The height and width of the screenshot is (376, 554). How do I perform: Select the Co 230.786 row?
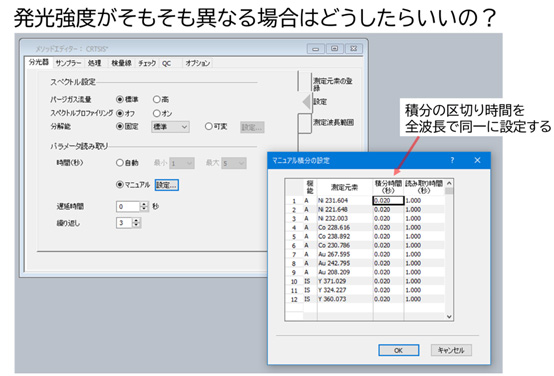365,245
